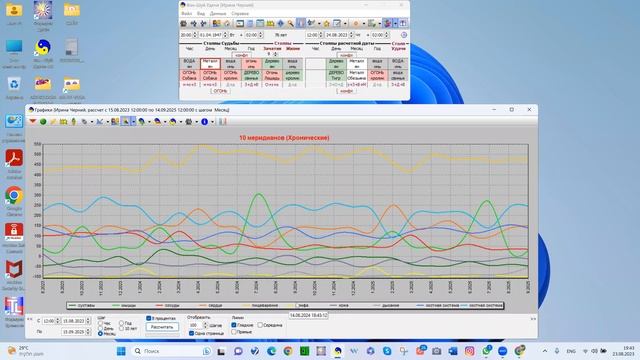Open Excel from the taskbar

[x=304, y=351]
